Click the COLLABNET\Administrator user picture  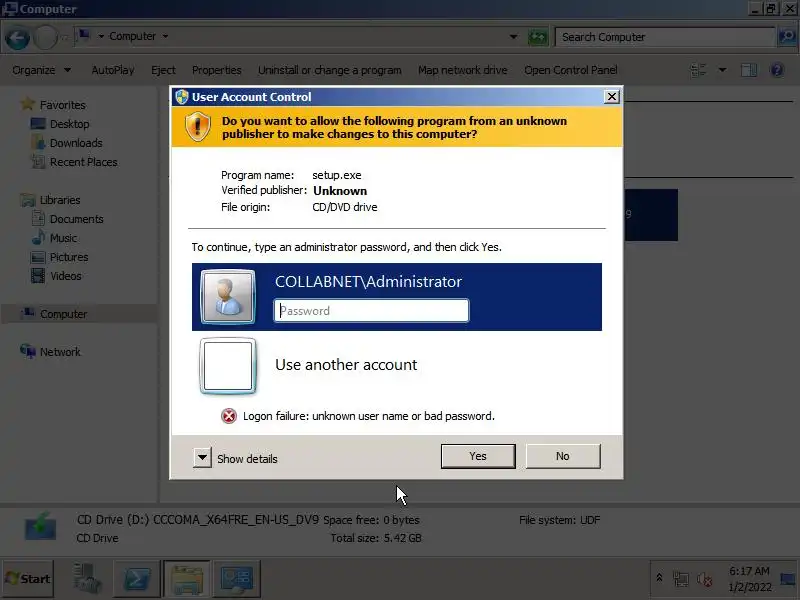(x=228, y=297)
